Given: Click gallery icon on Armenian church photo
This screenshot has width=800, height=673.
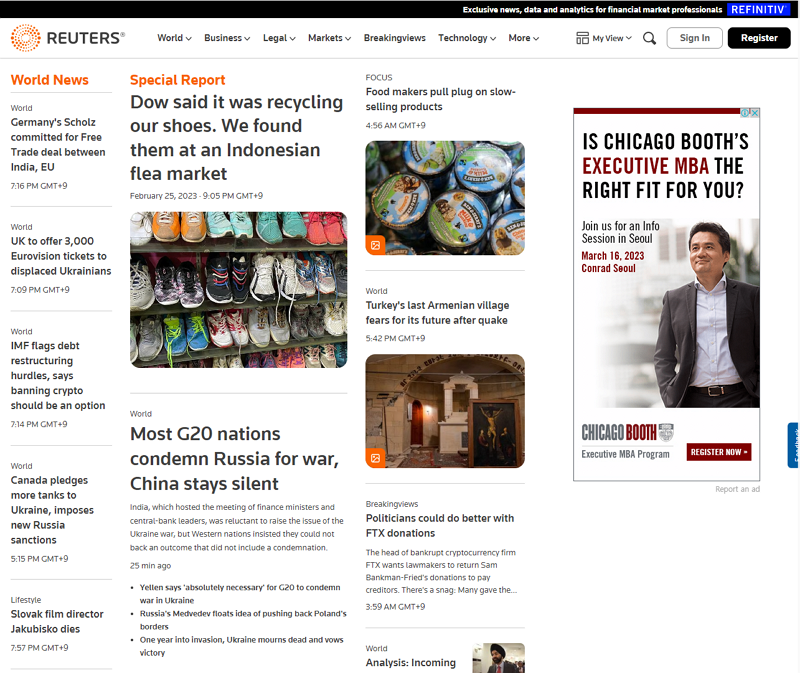Looking at the screenshot, I should [376, 458].
